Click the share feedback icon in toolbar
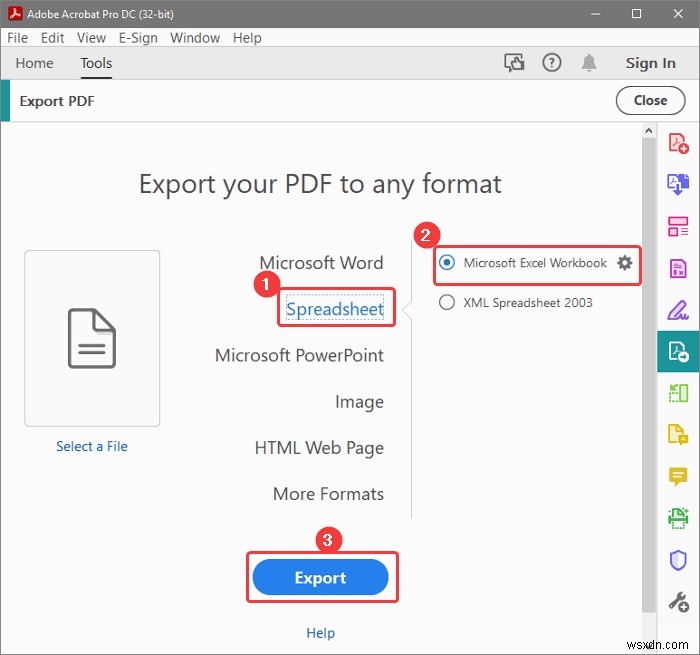 click(x=514, y=63)
